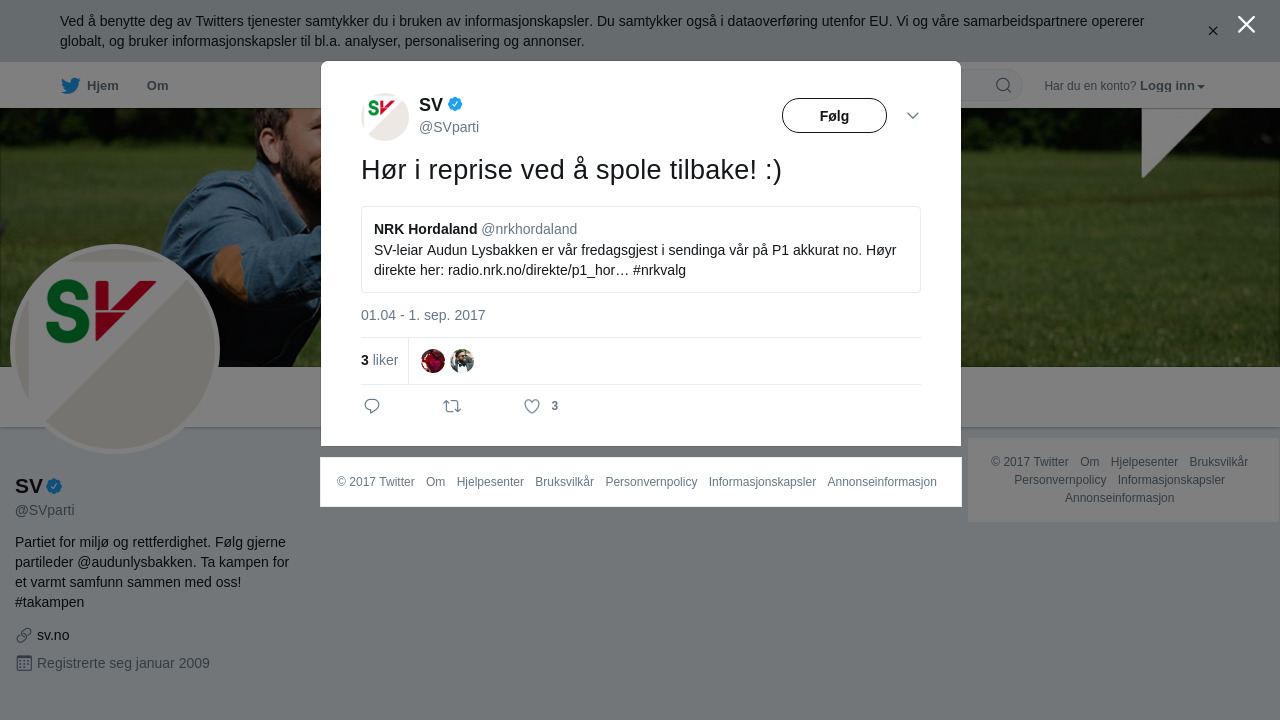
Task: Click SV avatar in tweet header
Action: coord(385,117)
